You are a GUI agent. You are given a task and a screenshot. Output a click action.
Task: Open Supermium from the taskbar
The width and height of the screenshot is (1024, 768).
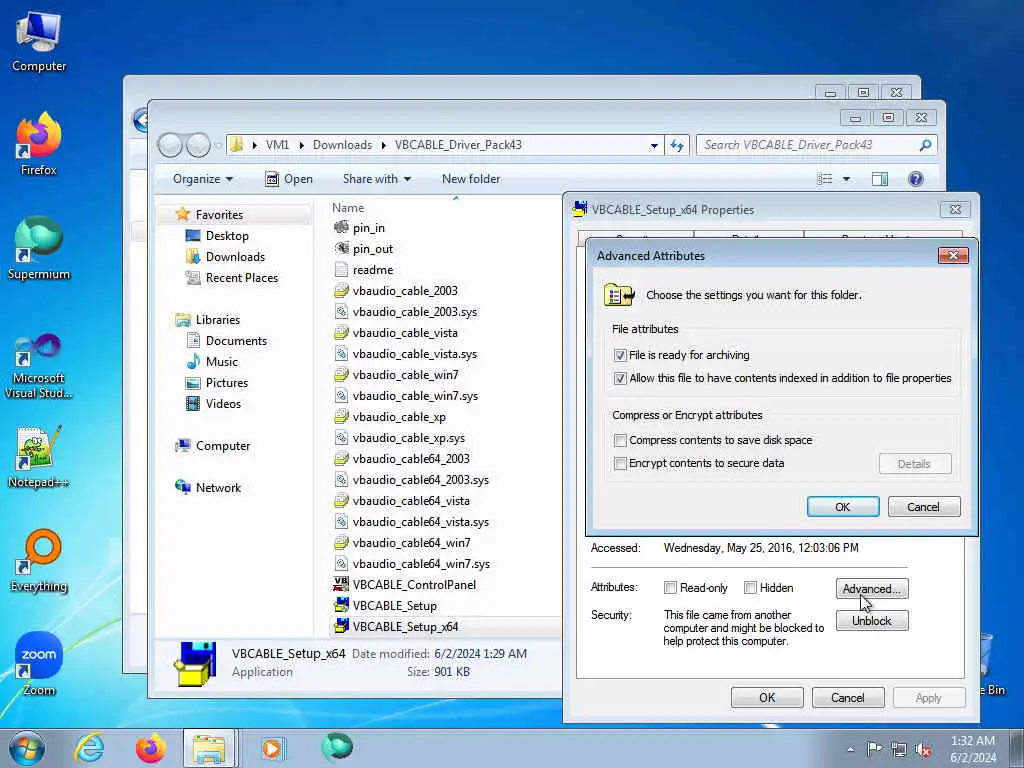(x=337, y=747)
